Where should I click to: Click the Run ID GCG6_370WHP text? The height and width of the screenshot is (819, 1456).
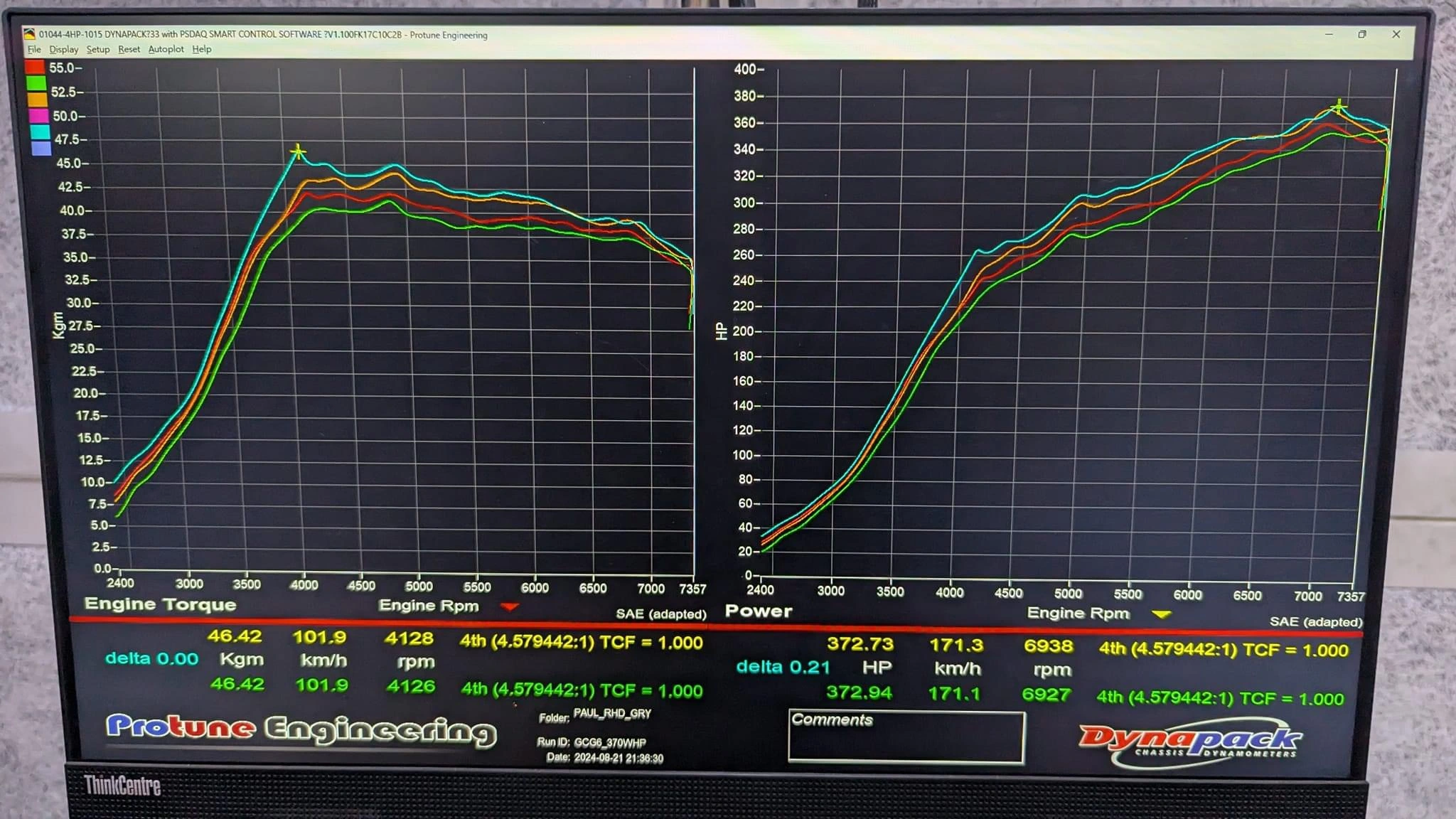point(610,743)
